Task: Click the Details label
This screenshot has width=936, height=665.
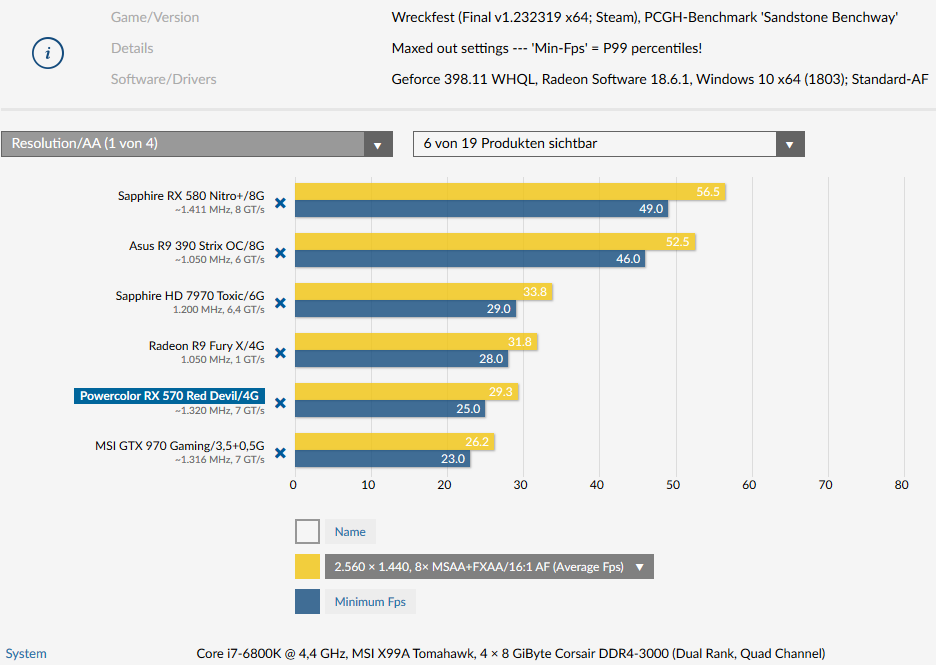Action: coord(132,48)
